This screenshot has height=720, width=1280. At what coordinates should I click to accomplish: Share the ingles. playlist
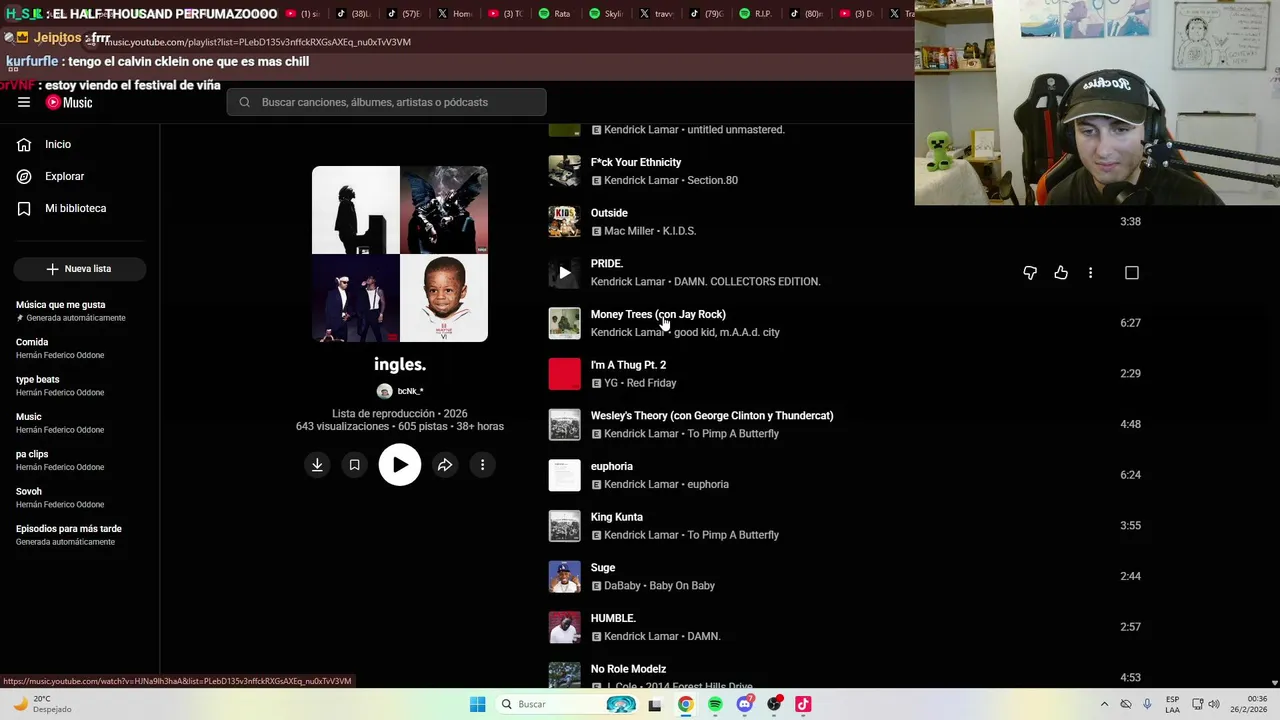coord(445,465)
